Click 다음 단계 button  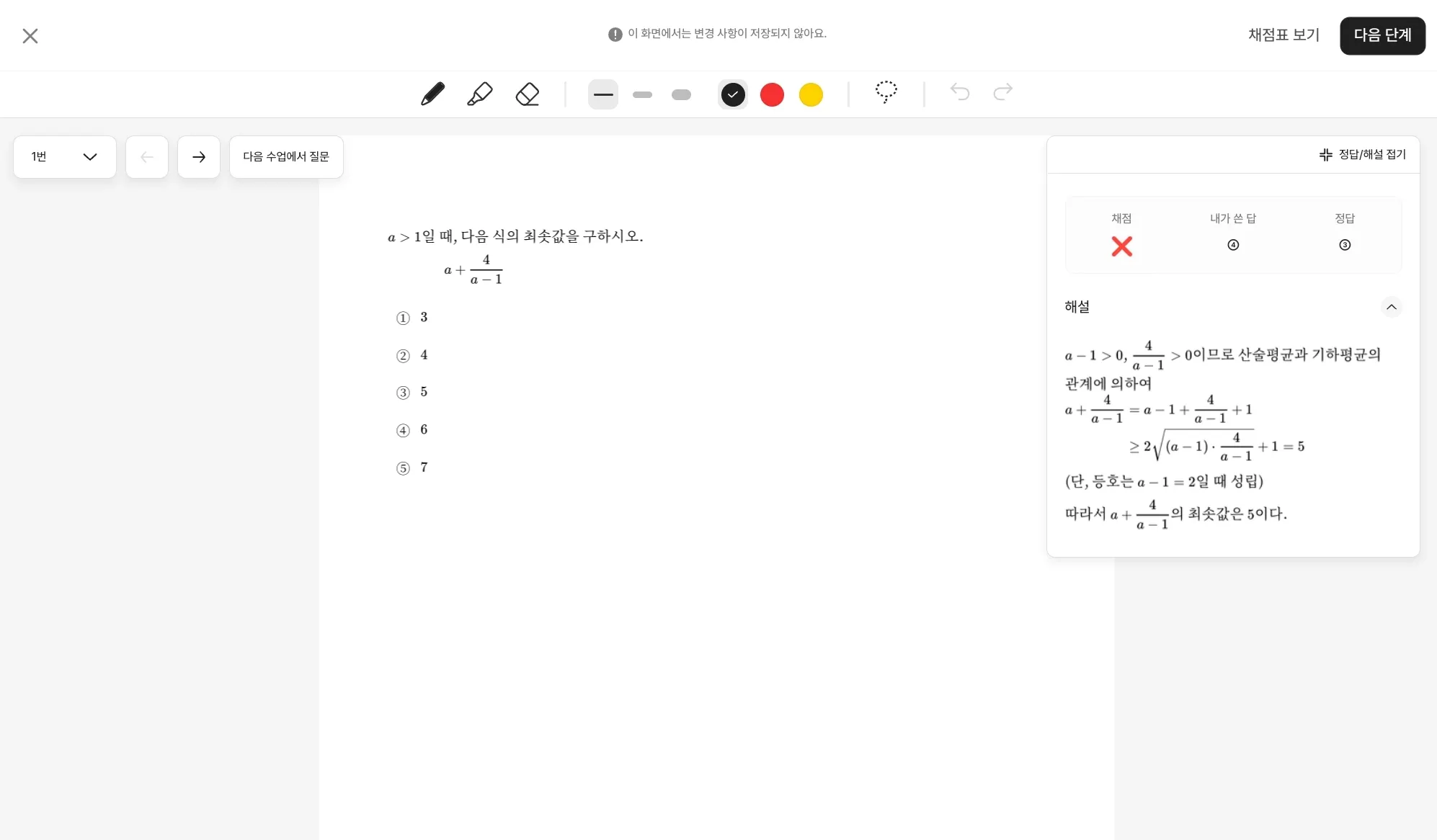coord(1382,35)
